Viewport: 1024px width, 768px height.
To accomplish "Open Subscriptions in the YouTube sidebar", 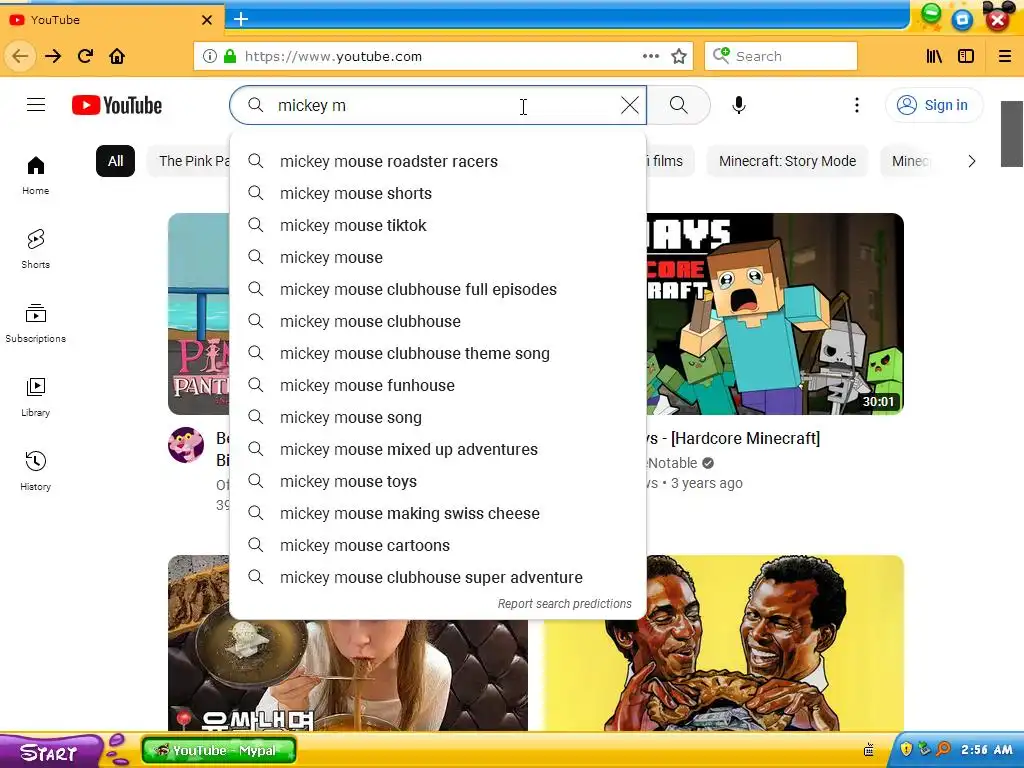I will tap(36, 323).
